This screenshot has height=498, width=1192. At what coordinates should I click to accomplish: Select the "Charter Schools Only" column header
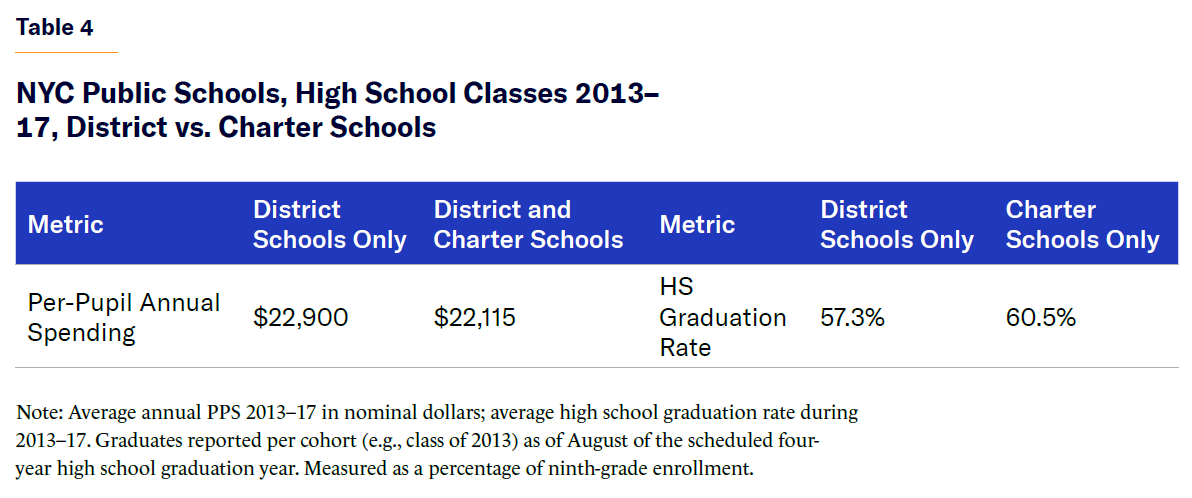point(1082,224)
